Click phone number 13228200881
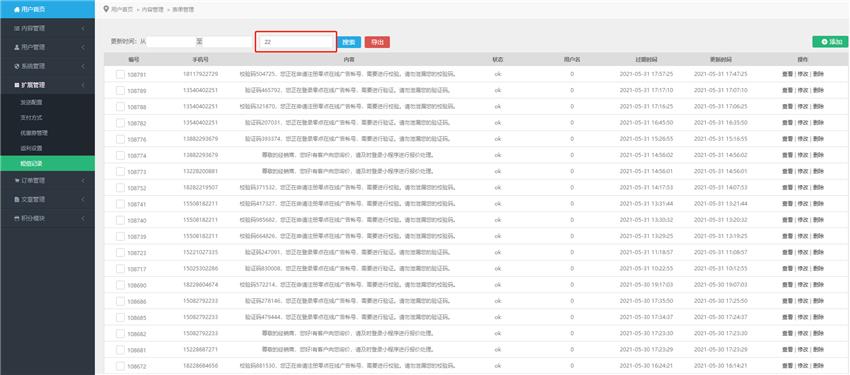 coord(201,171)
